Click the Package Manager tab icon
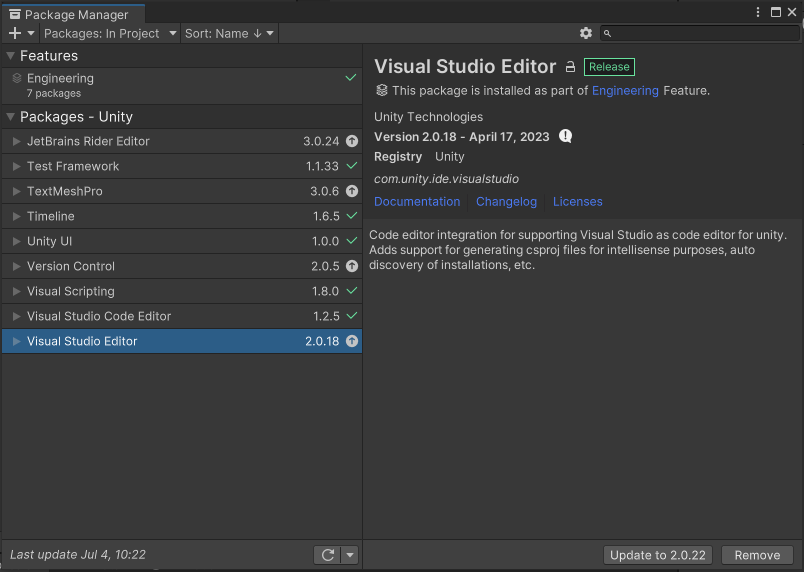This screenshot has height=572, width=804. (15, 14)
